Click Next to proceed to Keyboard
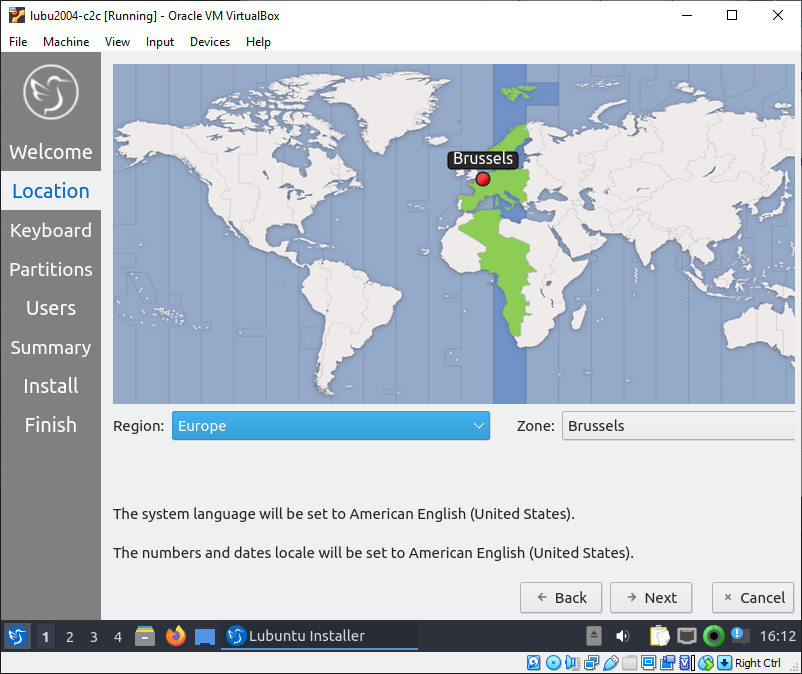This screenshot has height=674, width=802. point(651,597)
